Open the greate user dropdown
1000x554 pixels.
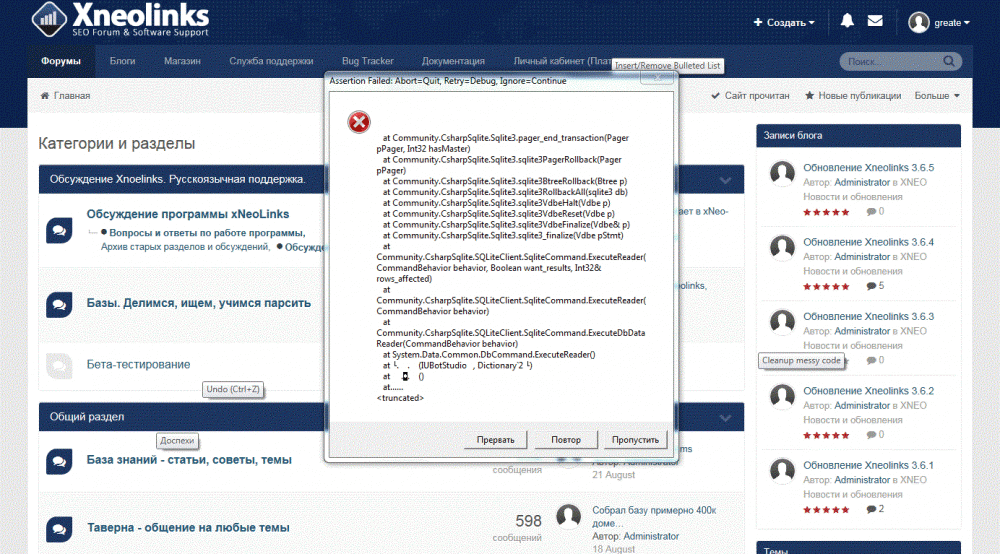(939, 22)
